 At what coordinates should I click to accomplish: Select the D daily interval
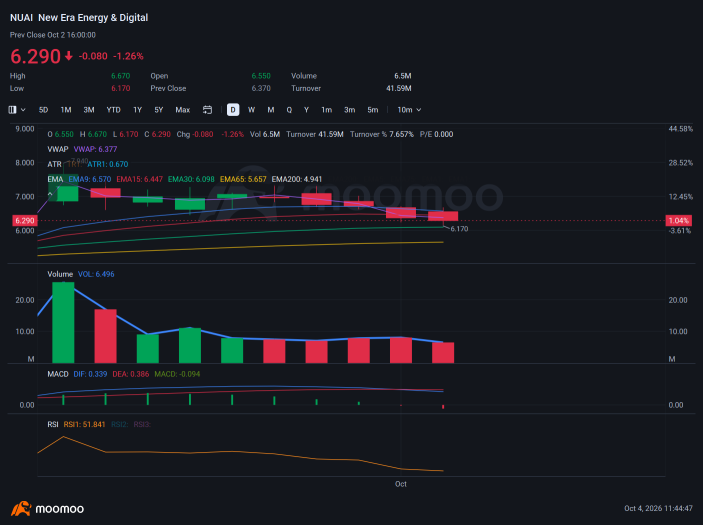coord(233,110)
